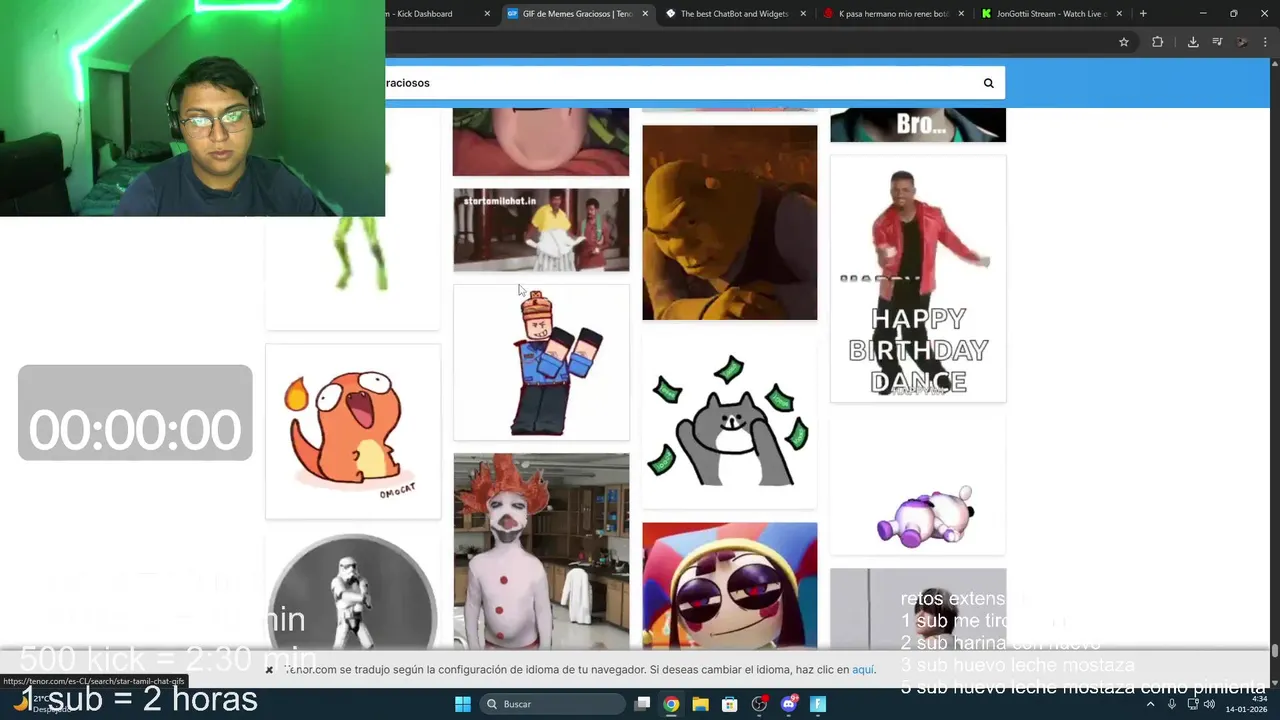1280x720 pixels.
Task: Dismiss the language translation notice X
Action: tap(269, 670)
